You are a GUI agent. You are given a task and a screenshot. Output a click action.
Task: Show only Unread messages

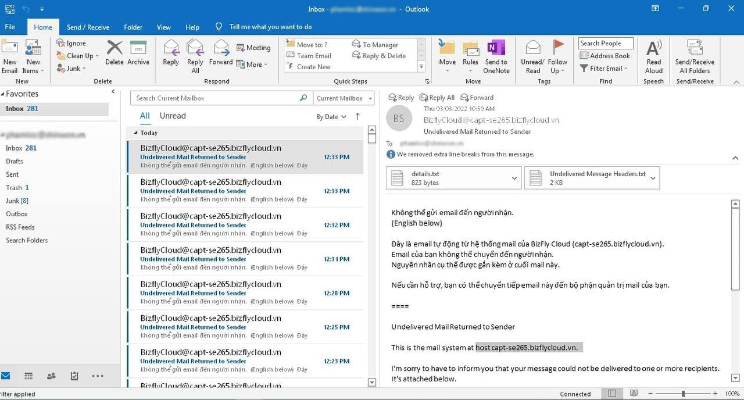173,116
